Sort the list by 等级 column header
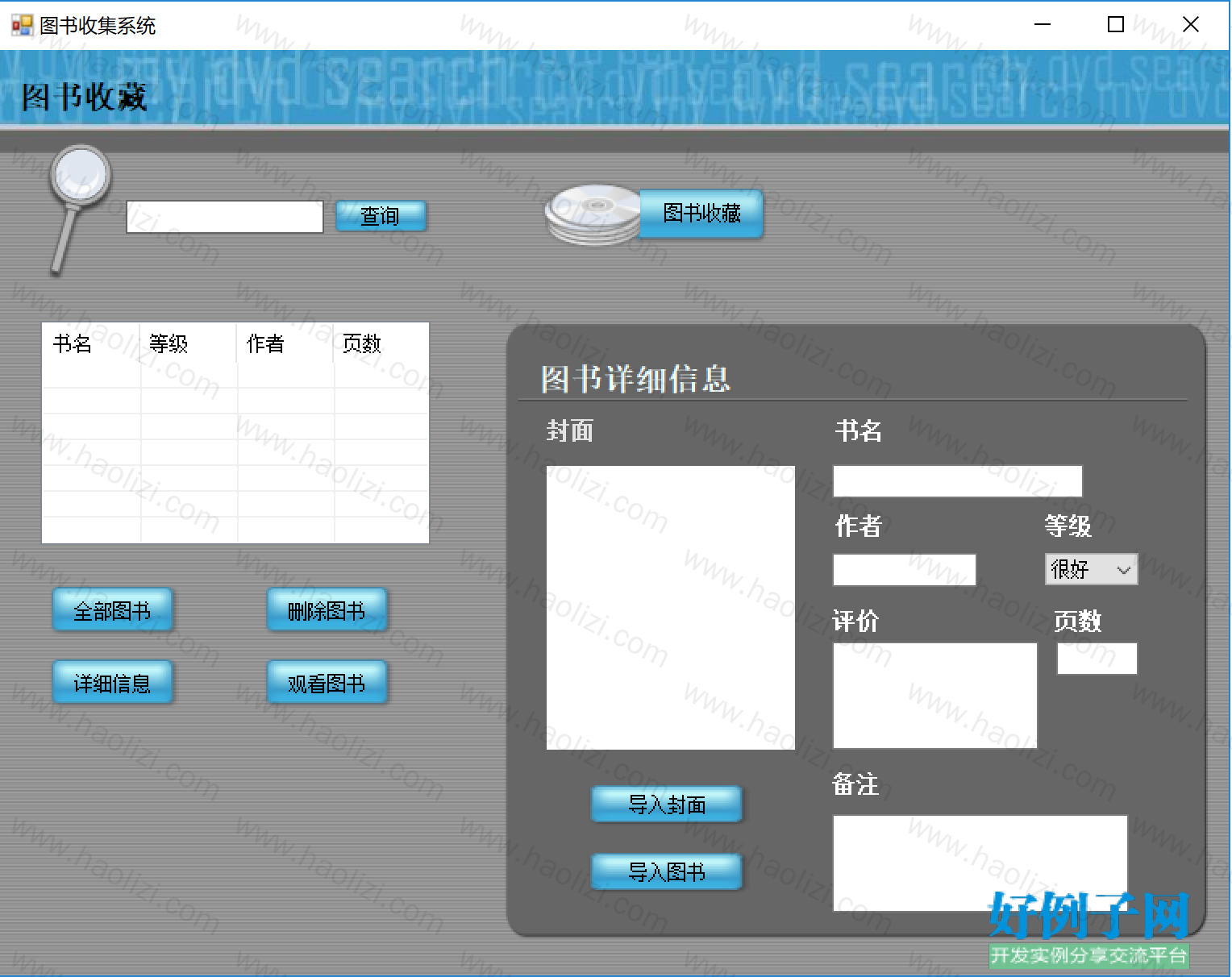 [189, 343]
